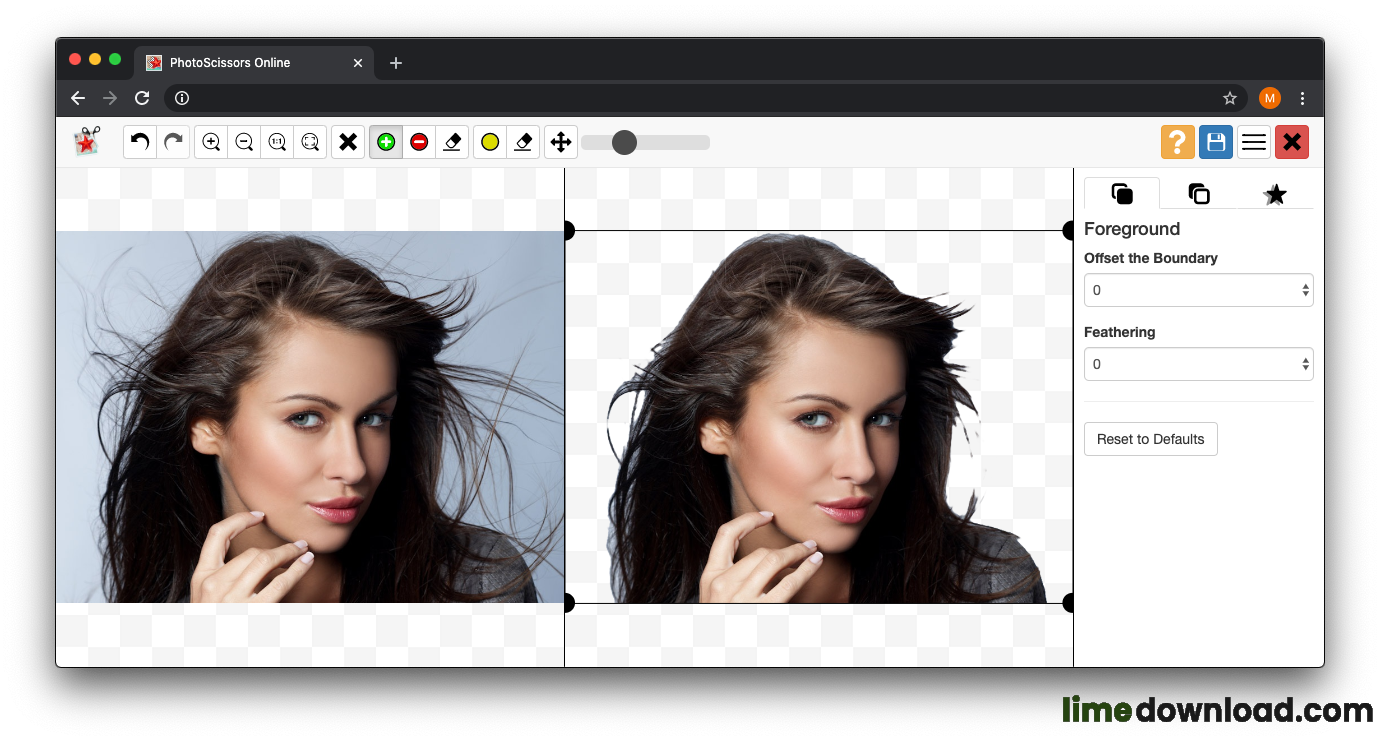Open the Feathering dropdown
Screen dimensions: 1380x741
point(1198,363)
